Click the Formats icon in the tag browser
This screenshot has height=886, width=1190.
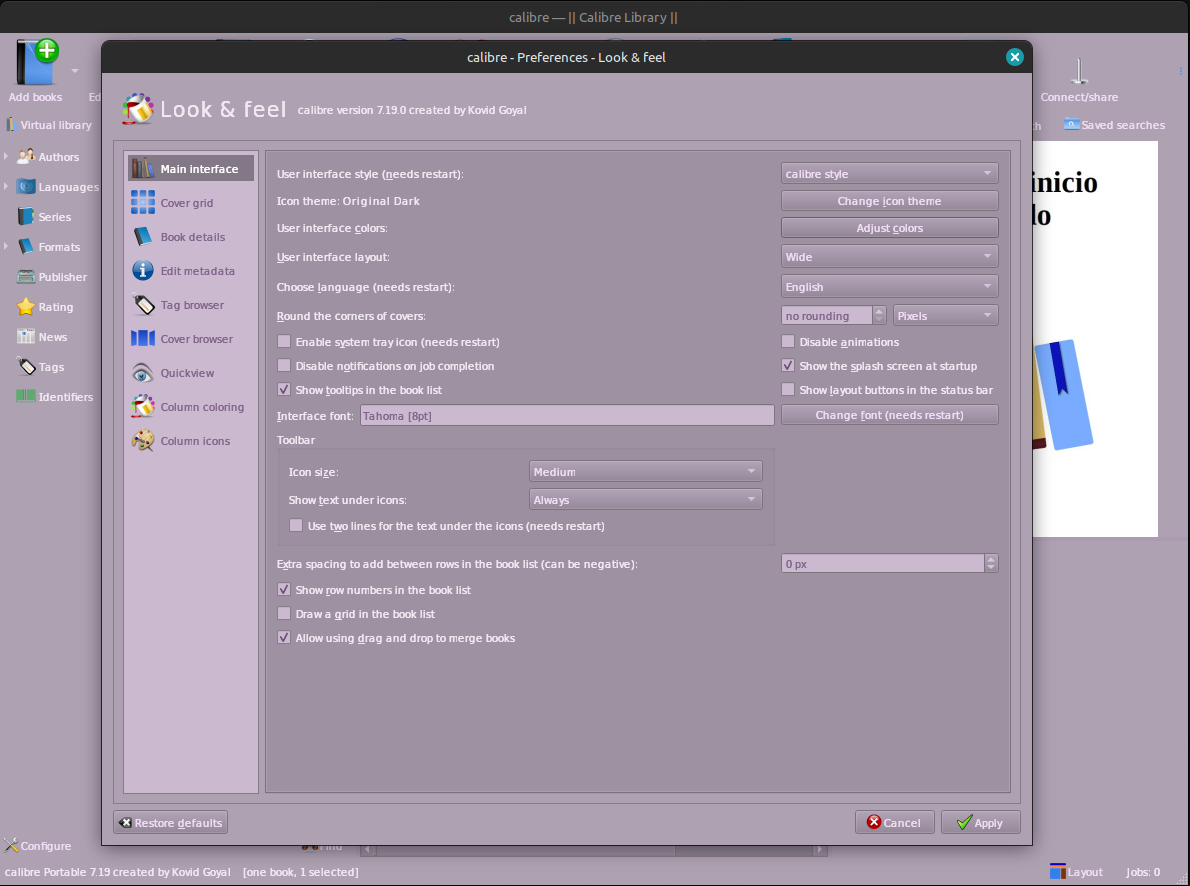[x=26, y=246]
